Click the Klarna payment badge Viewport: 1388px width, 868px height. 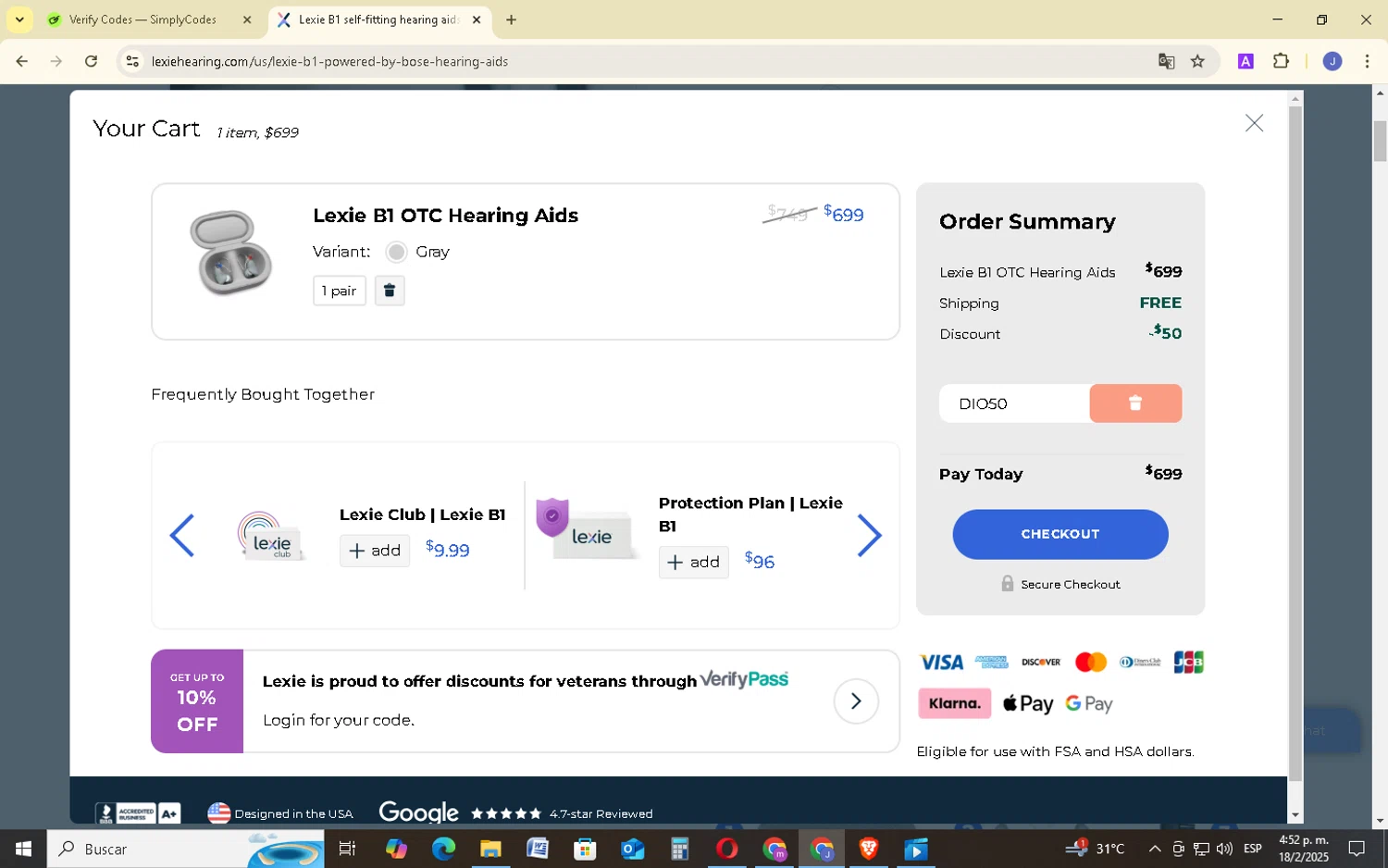[x=954, y=703]
